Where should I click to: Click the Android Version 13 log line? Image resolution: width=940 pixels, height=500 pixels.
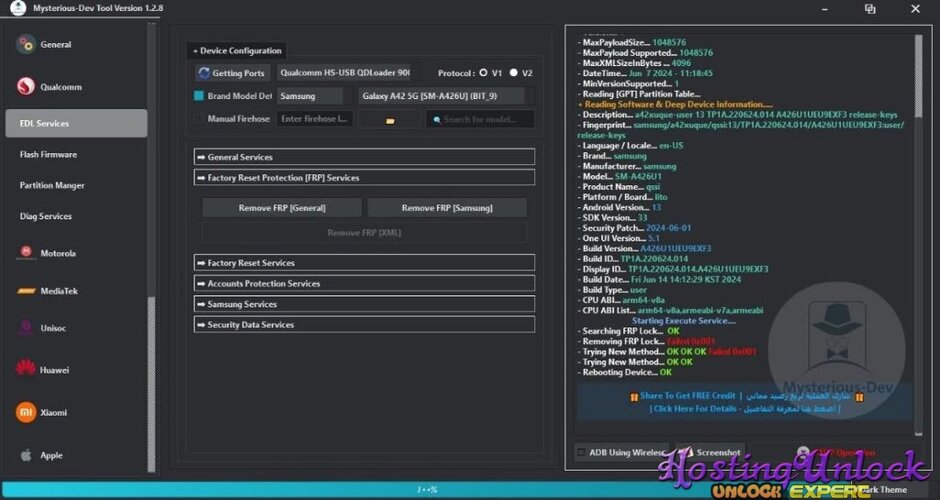coord(619,207)
